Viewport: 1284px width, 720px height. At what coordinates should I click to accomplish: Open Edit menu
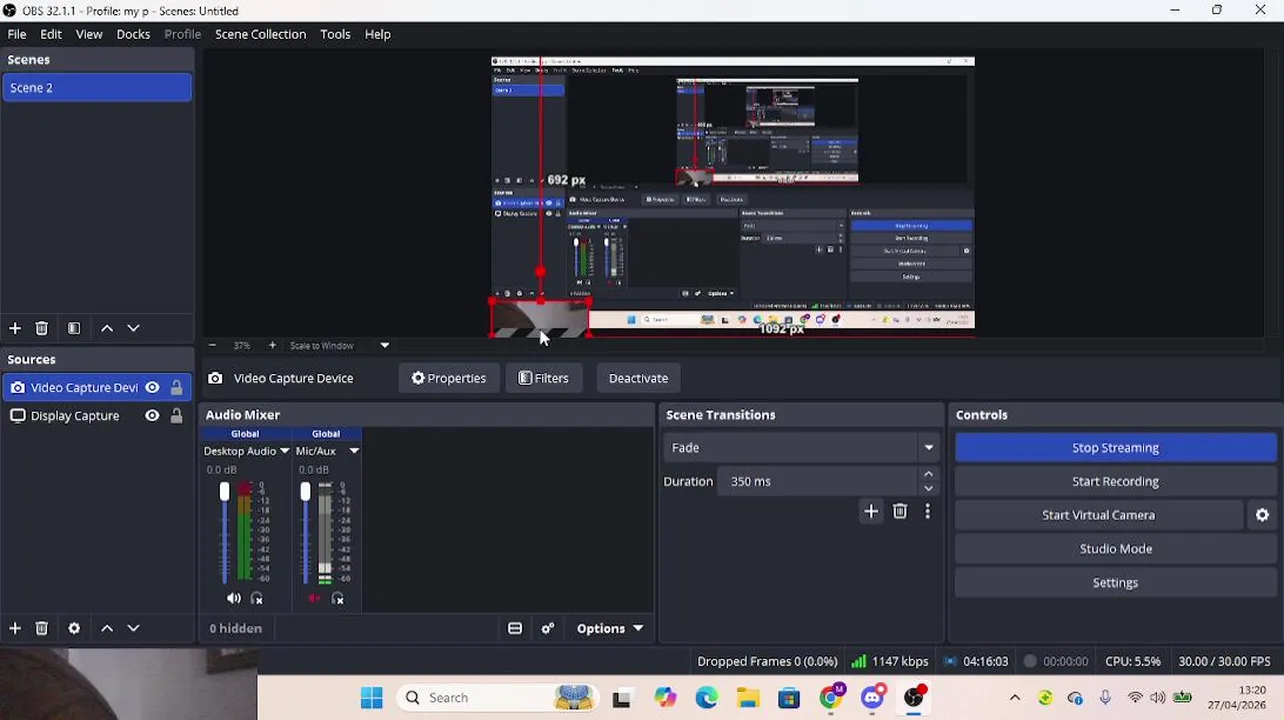pos(51,34)
